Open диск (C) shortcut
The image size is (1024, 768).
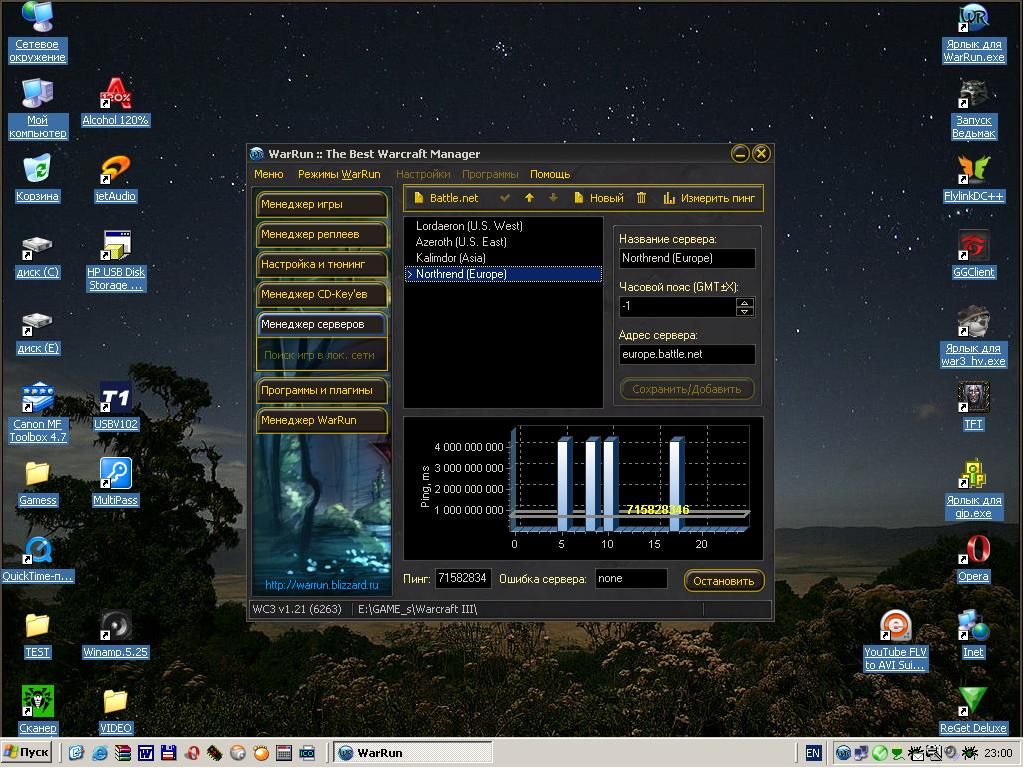37,257
